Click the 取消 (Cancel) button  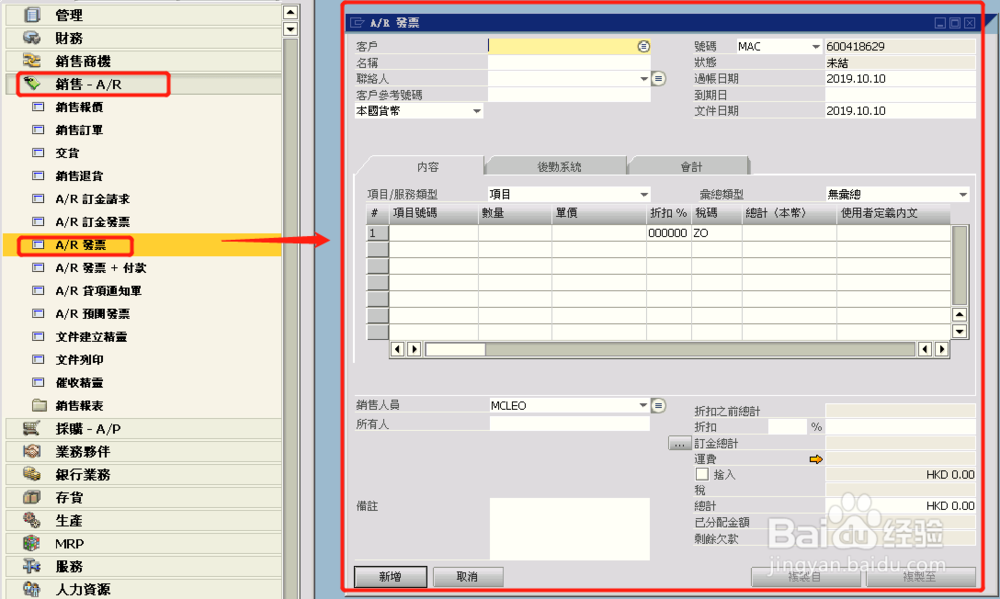tap(466, 576)
